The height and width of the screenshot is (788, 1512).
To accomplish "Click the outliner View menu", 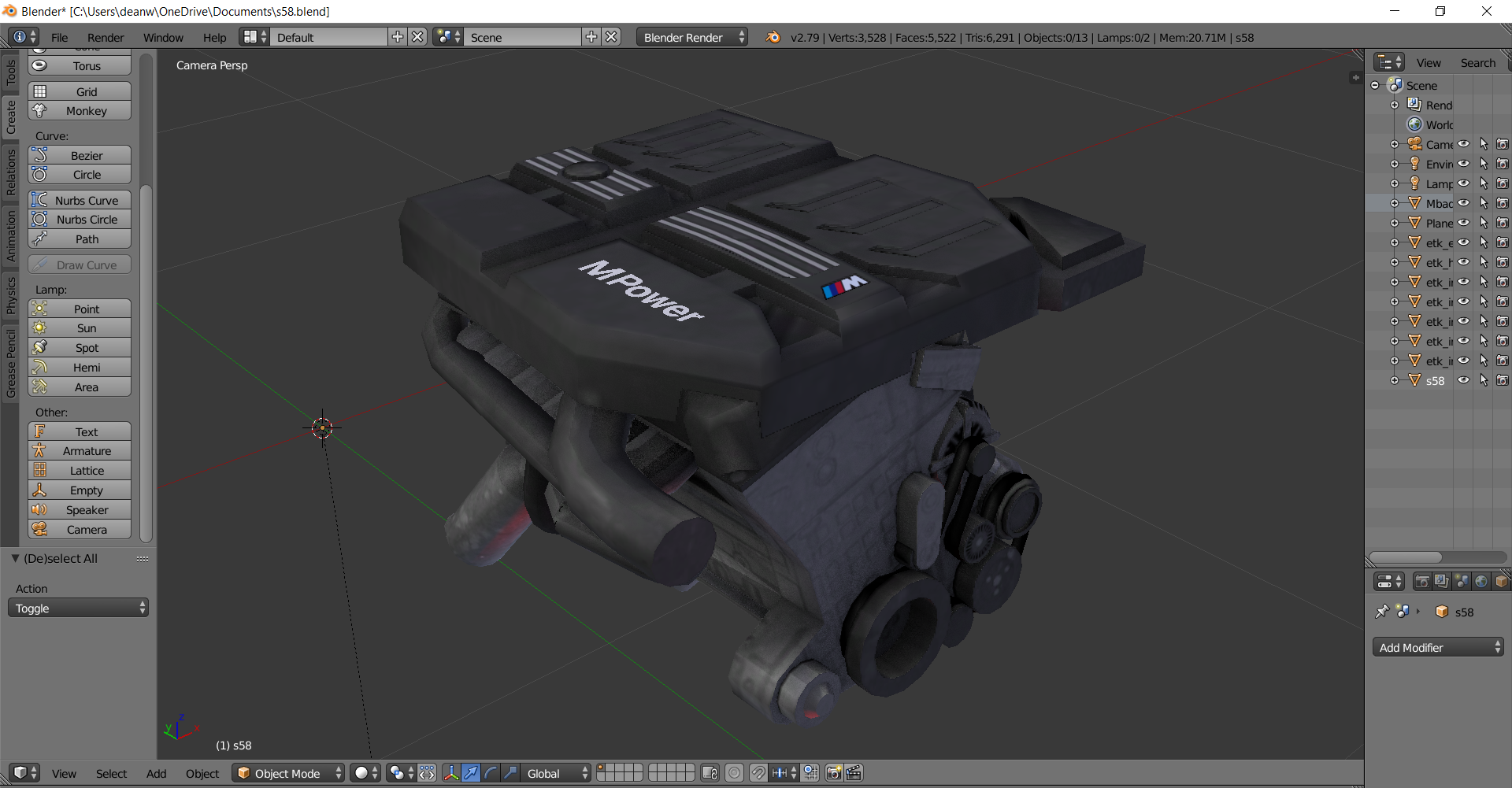I will tap(1428, 63).
